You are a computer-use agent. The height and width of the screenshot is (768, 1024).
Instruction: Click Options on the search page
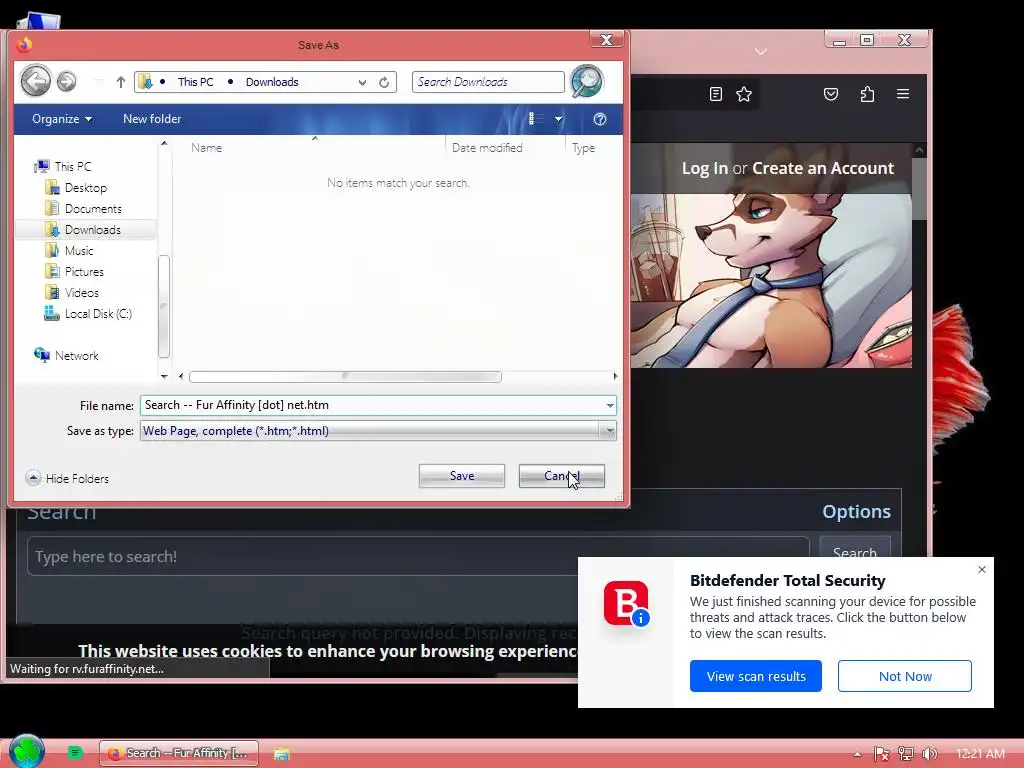coord(856,511)
